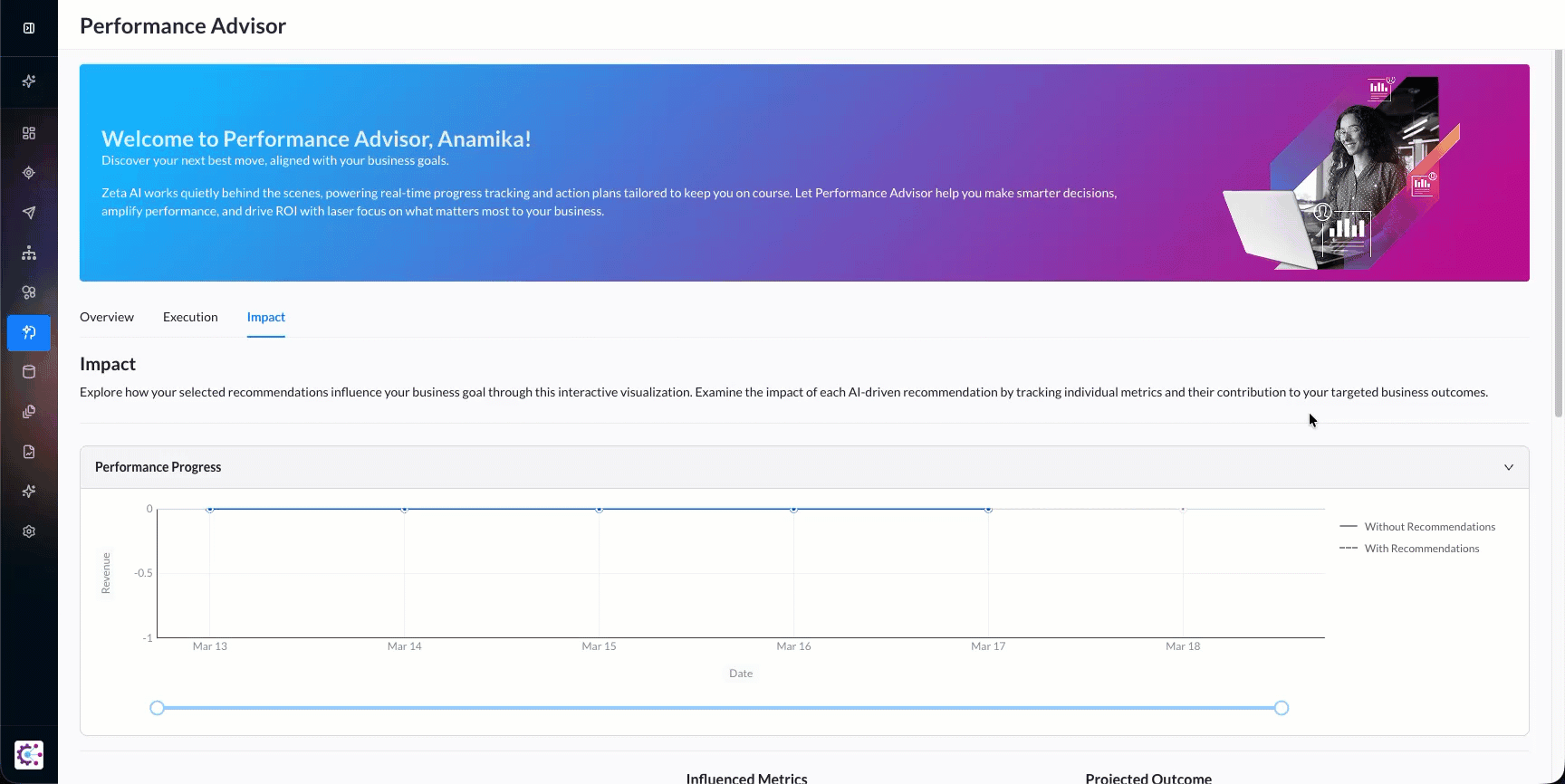Collapse the Performance Progress panel chevron
This screenshot has height=784, width=1565.
[x=1509, y=467]
